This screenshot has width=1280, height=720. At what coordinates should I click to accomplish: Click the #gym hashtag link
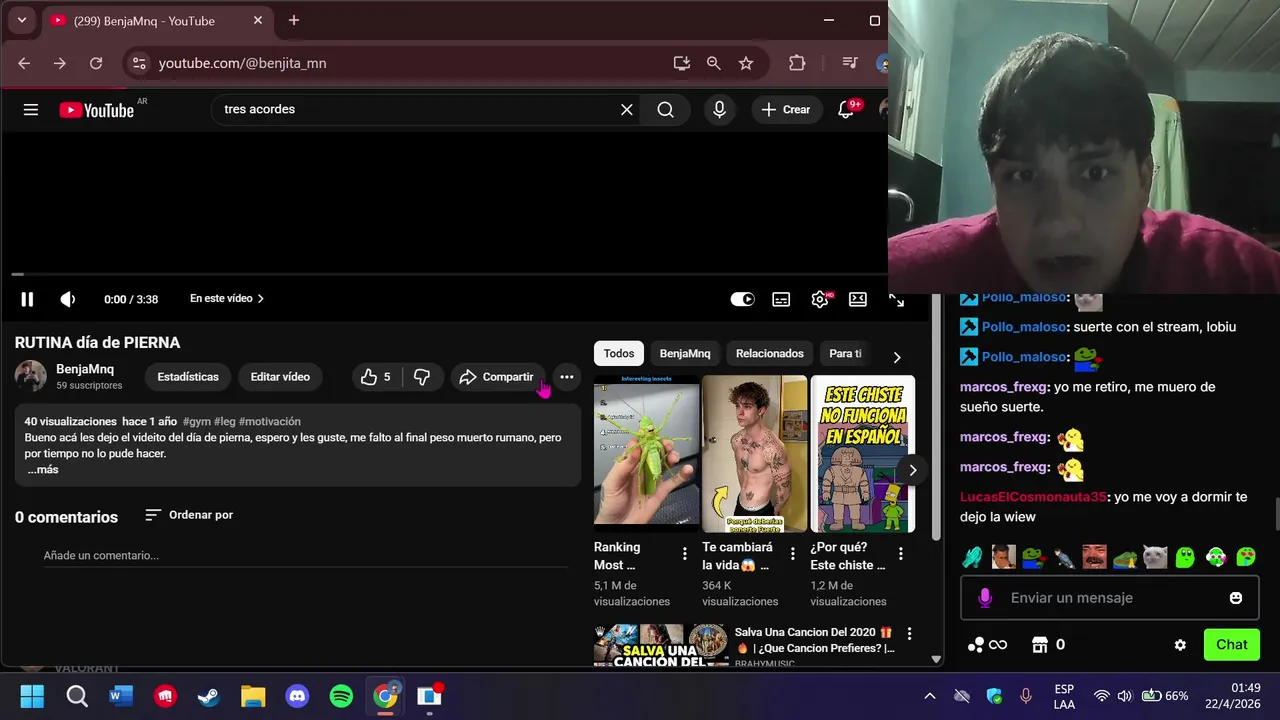click(x=196, y=422)
